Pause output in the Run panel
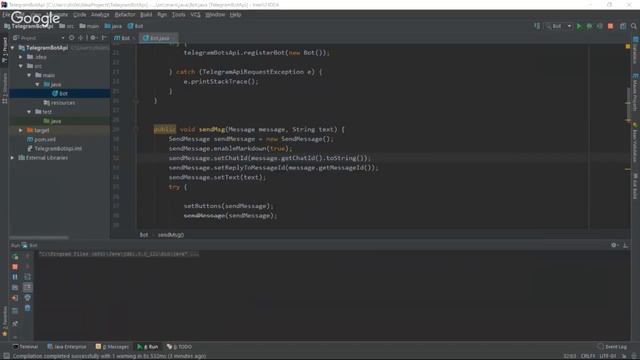Viewport: 640px width, 360px height. pos(15,277)
